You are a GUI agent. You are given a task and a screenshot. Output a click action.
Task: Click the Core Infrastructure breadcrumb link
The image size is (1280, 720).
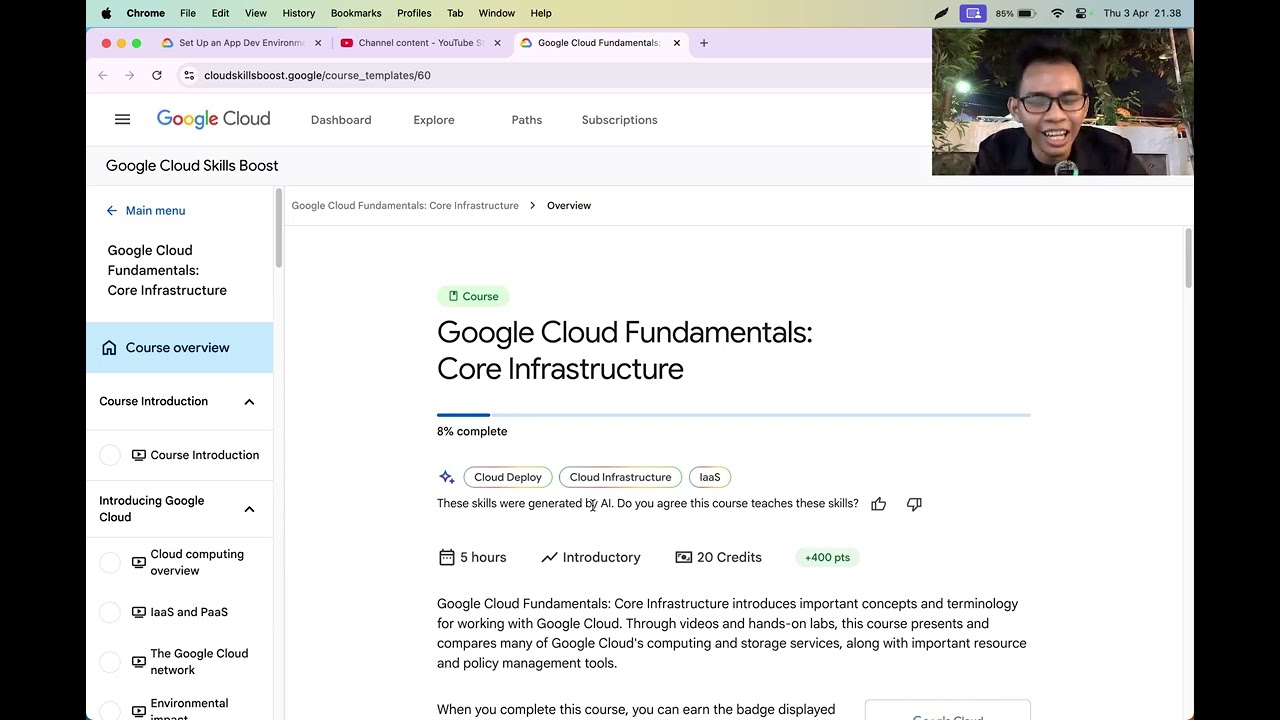click(x=405, y=206)
